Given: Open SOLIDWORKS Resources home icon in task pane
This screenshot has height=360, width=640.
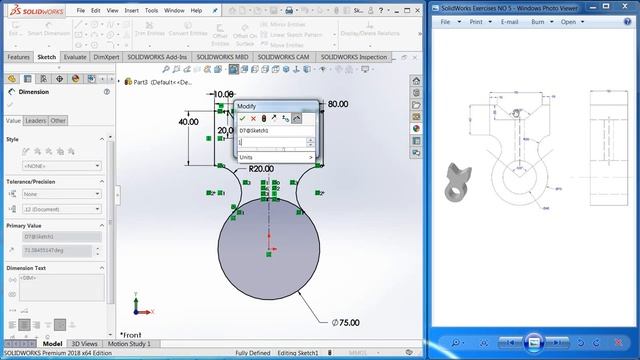Looking at the screenshot, I should click(416, 81).
